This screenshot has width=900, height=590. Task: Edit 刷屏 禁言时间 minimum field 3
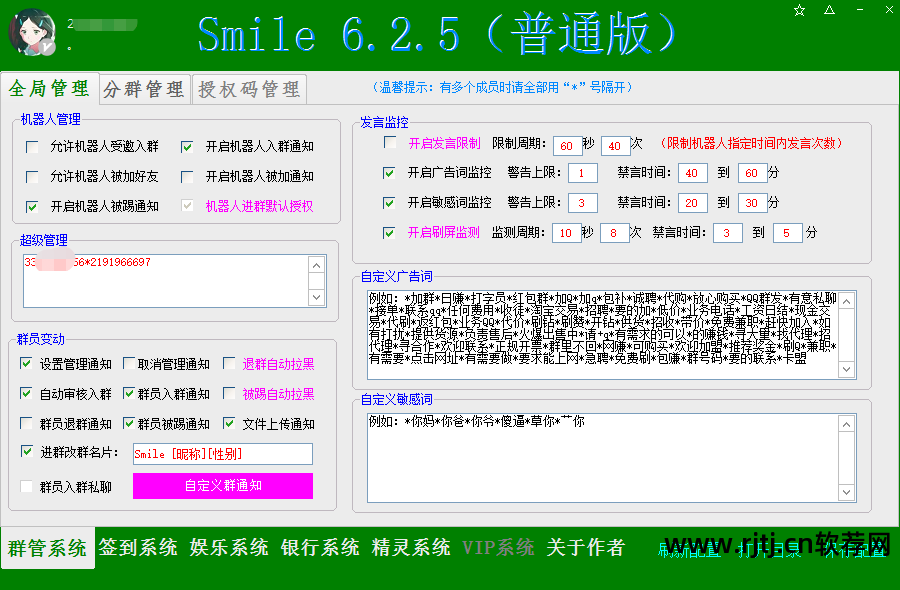[727, 232]
